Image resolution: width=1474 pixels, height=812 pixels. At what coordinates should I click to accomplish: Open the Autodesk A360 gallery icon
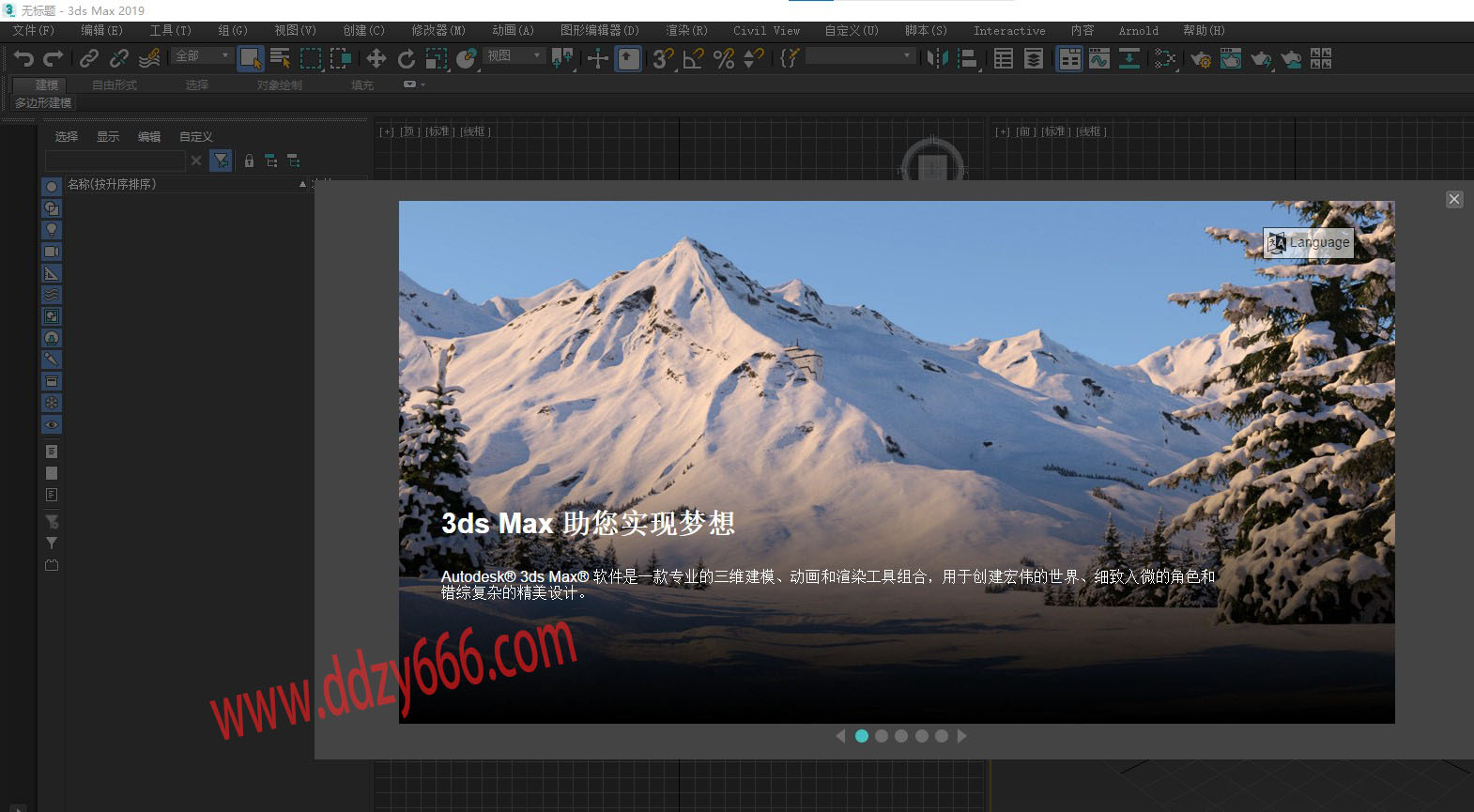coord(1321,59)
